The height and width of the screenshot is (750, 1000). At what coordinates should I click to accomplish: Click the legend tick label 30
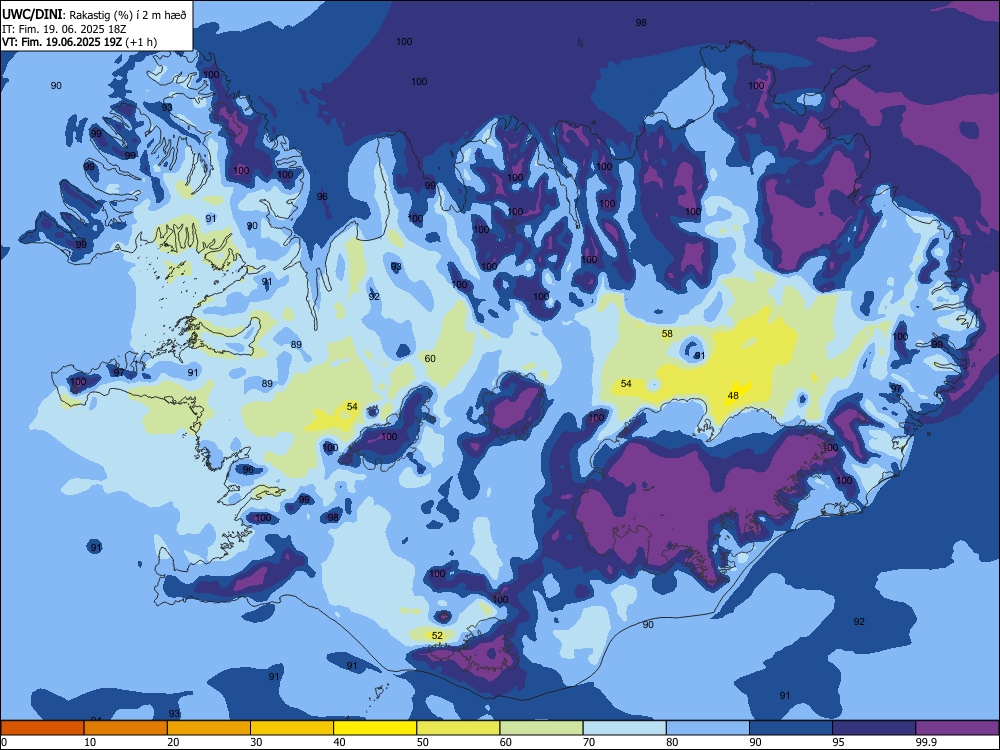tap(256, 742)
